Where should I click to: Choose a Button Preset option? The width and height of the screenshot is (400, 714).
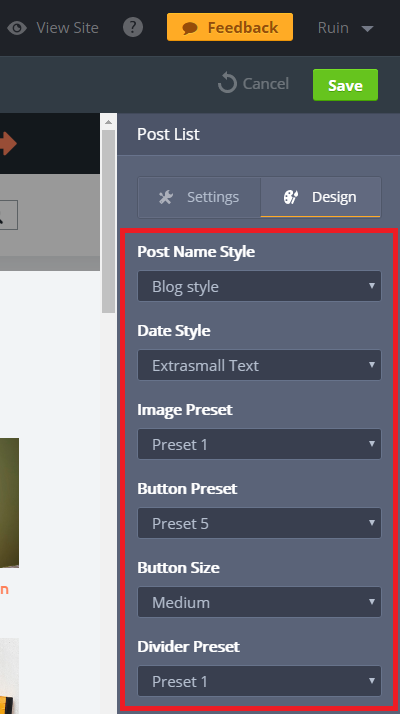click(x=259, y=523)
